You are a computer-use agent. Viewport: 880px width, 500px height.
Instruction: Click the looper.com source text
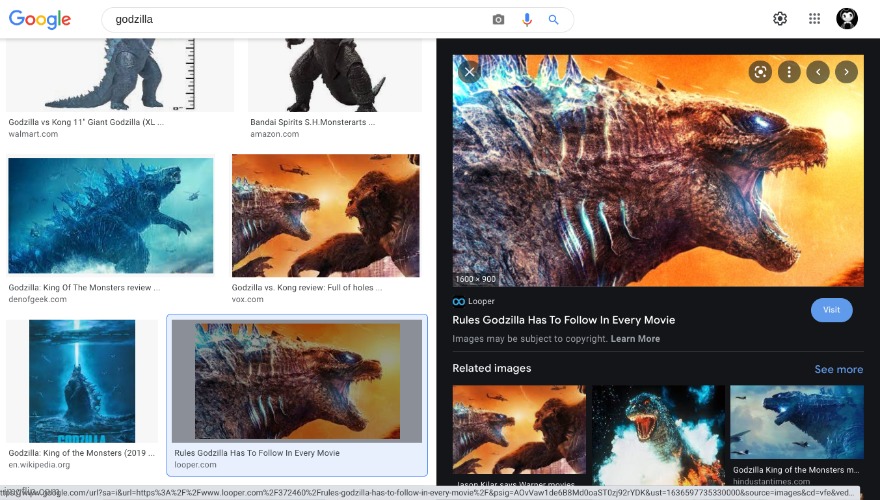tap(195, 465)
